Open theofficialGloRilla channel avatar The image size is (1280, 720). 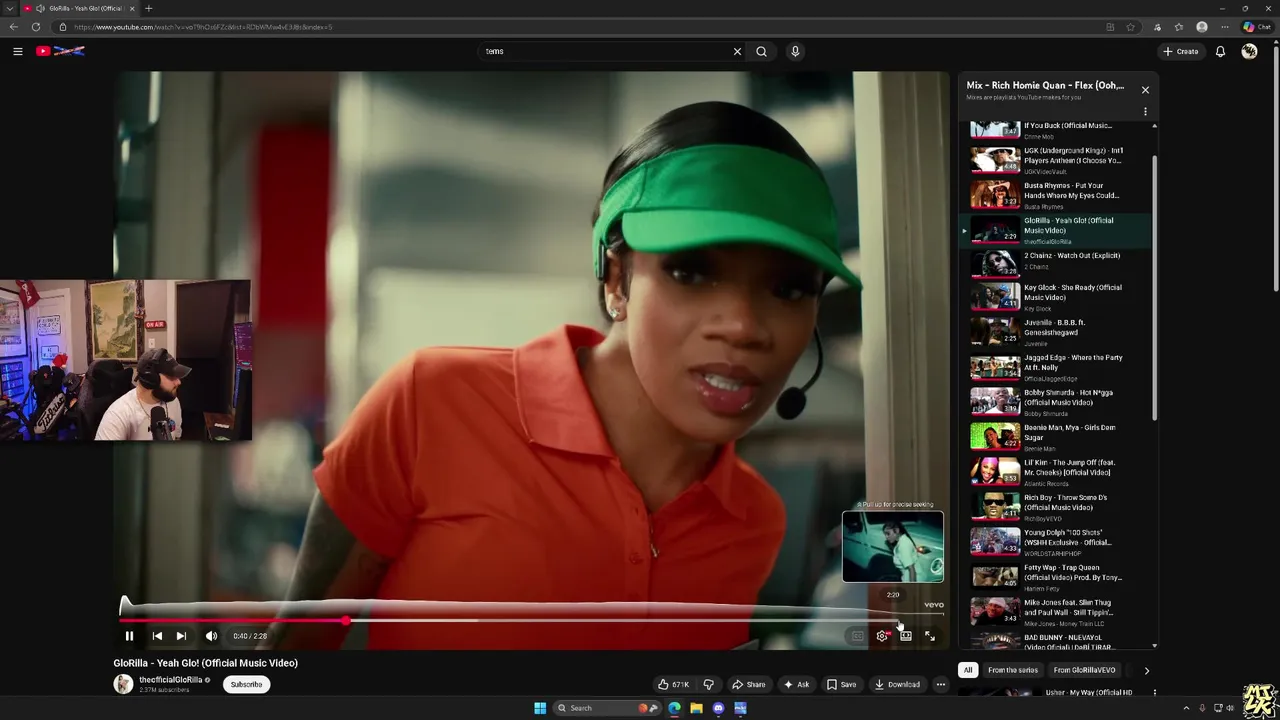tap(123, 684)
